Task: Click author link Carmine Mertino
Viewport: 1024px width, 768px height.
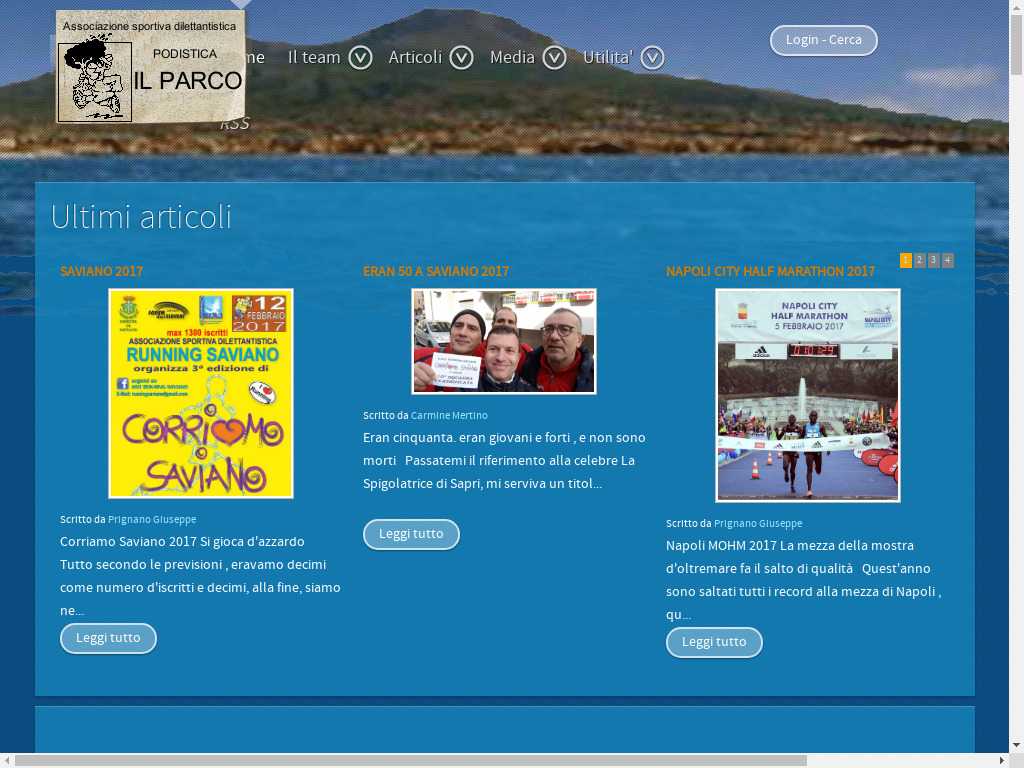Action: (x=449, y=415)
